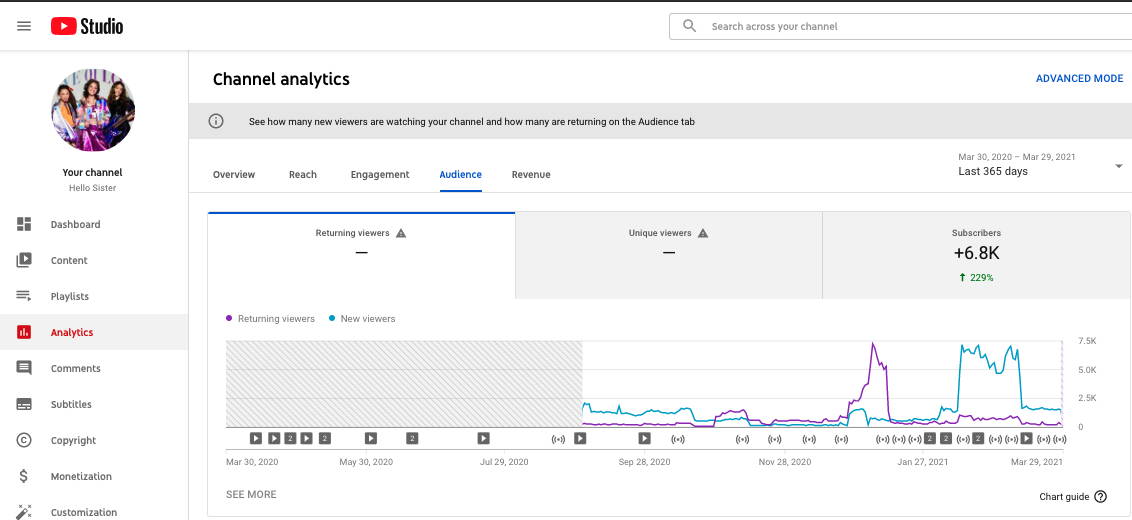The height and width of the screenshot is (520, 1132).
Task: Click the Customization magic wand icon
Action: tap(24, 512)
